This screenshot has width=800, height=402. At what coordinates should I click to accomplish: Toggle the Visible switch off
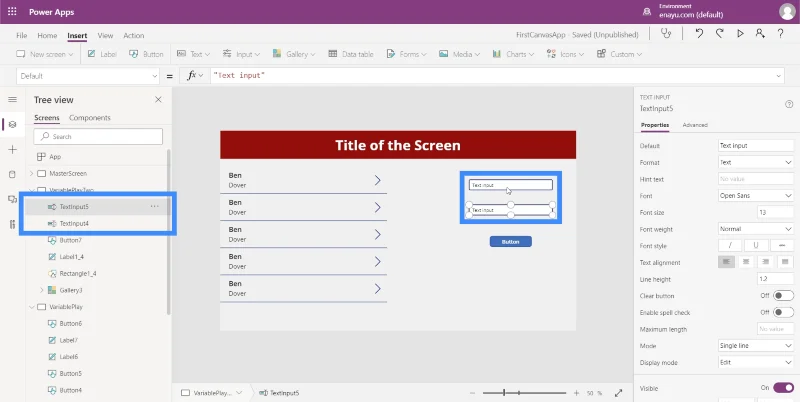click(783, 388)
